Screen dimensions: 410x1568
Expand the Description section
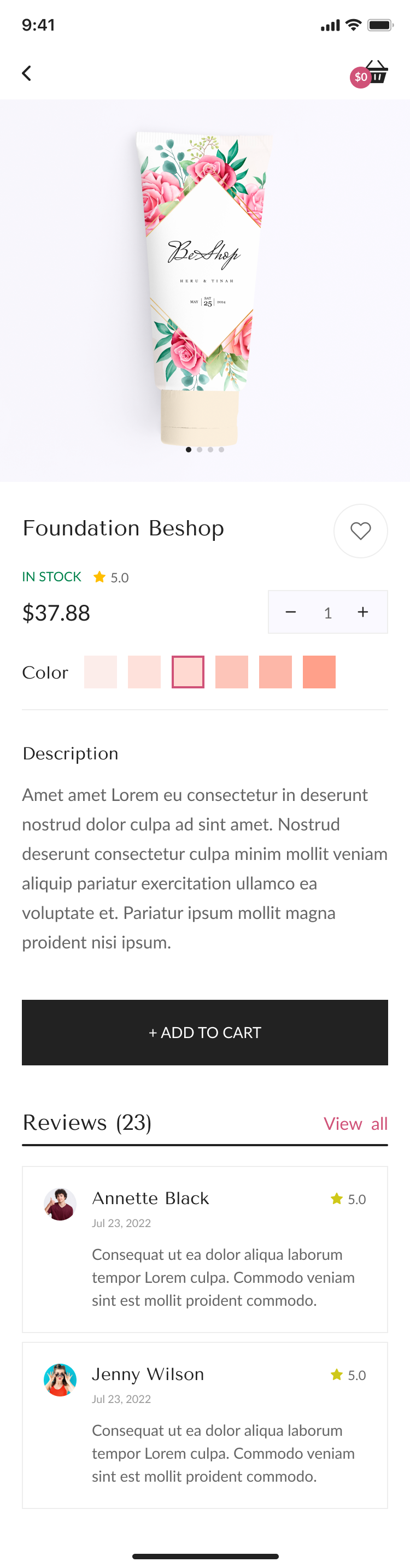coord(70,753)
